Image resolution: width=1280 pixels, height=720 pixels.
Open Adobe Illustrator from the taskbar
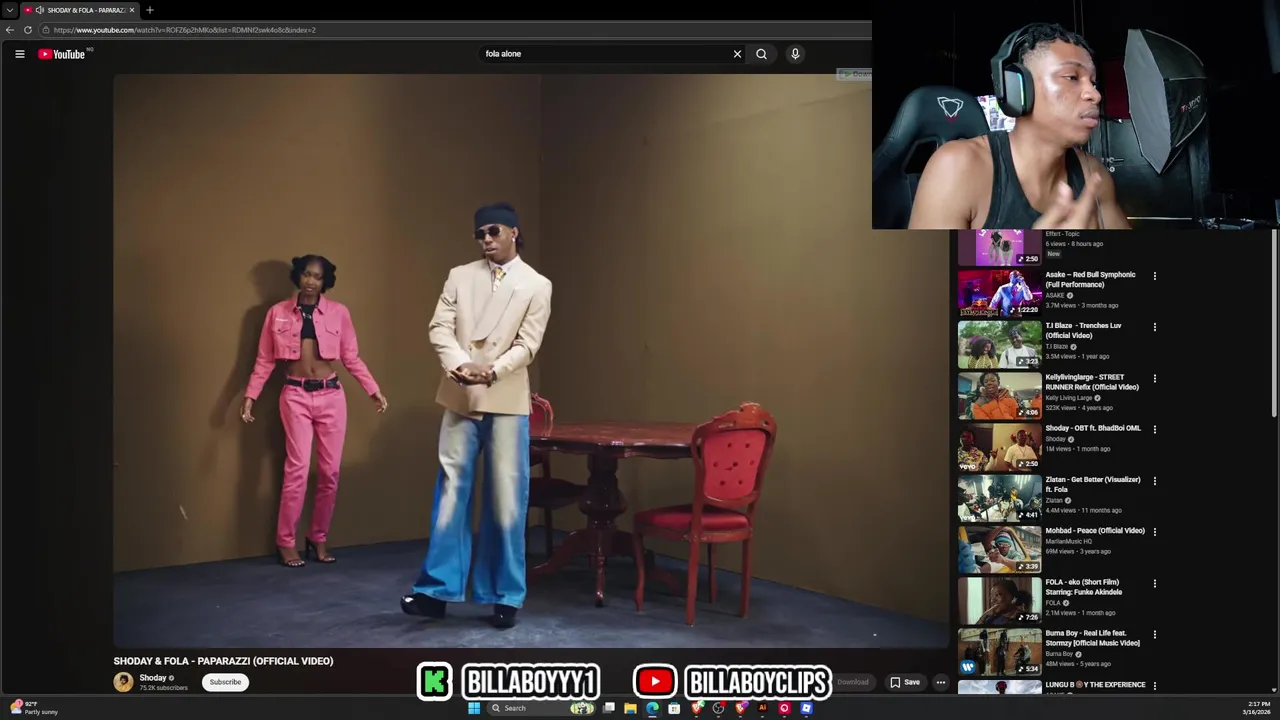[x=762, y=708]
